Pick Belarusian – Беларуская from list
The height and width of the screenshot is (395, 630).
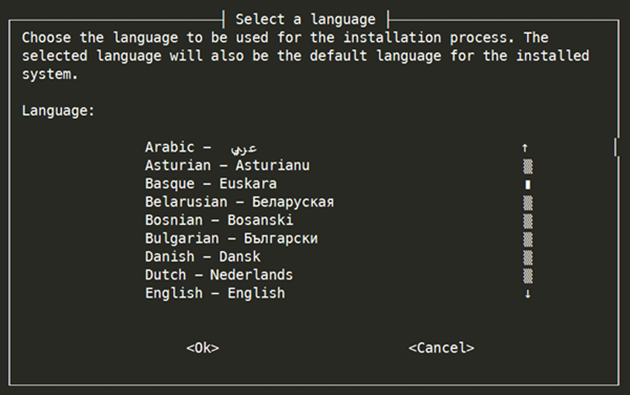coord(239,202)
